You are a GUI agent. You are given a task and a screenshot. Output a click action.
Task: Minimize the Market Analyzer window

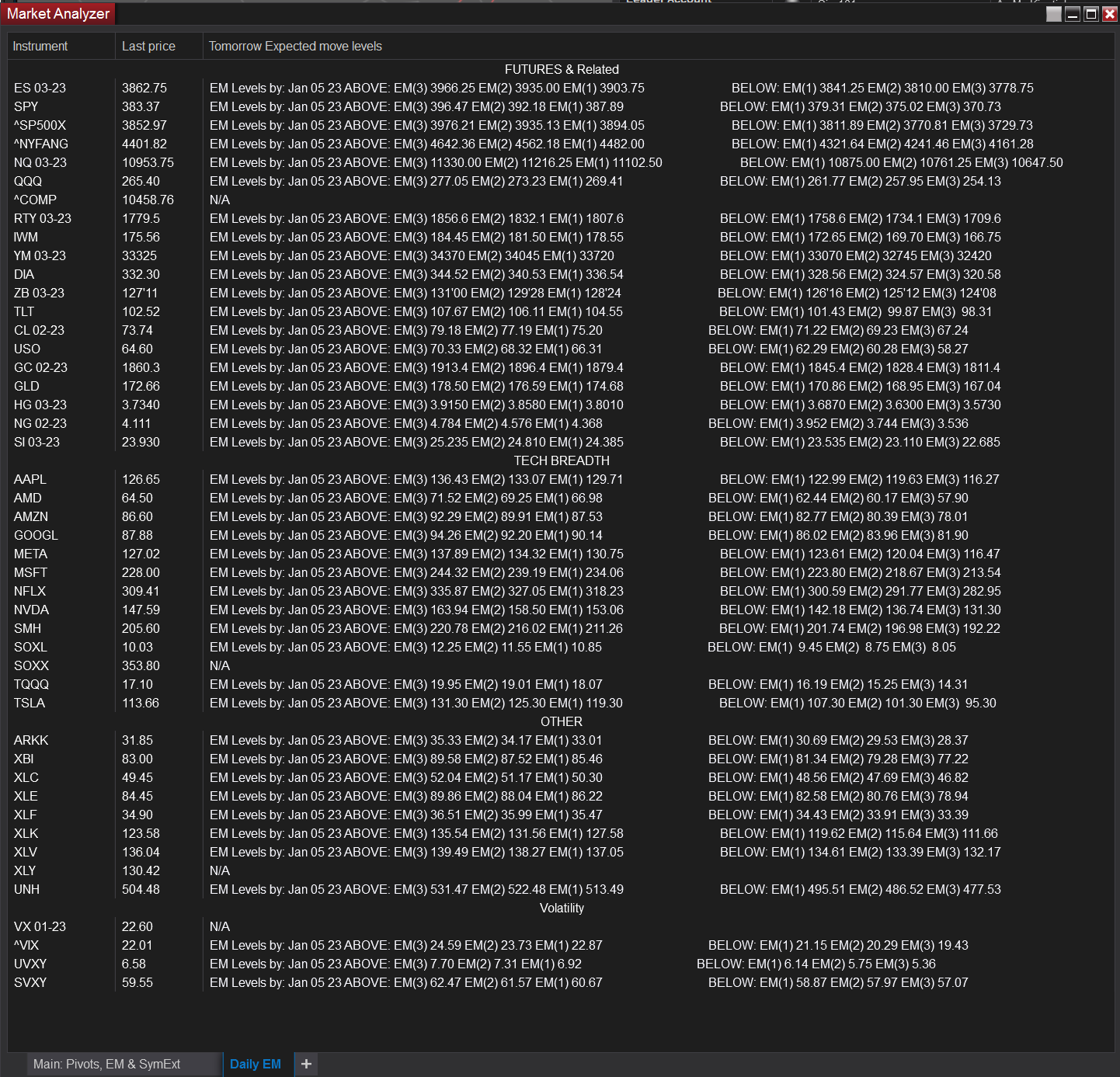click(1073, 13)
